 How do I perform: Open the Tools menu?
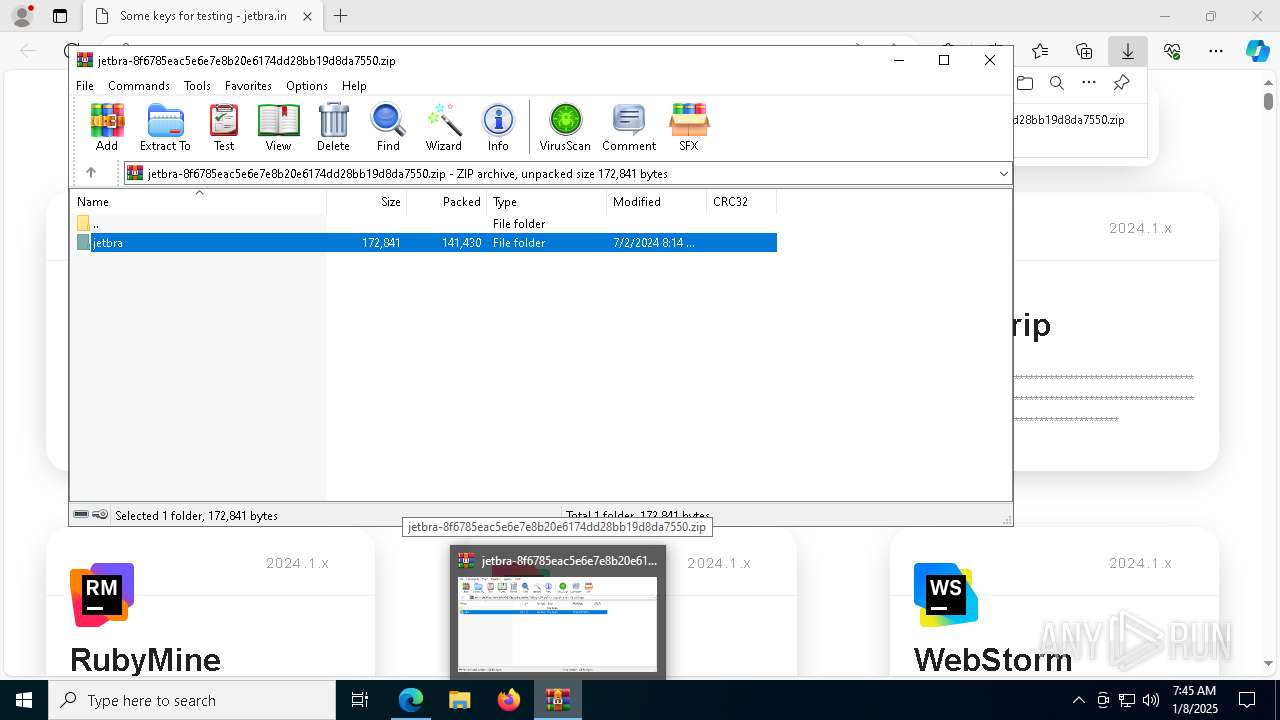click(197, 86)
